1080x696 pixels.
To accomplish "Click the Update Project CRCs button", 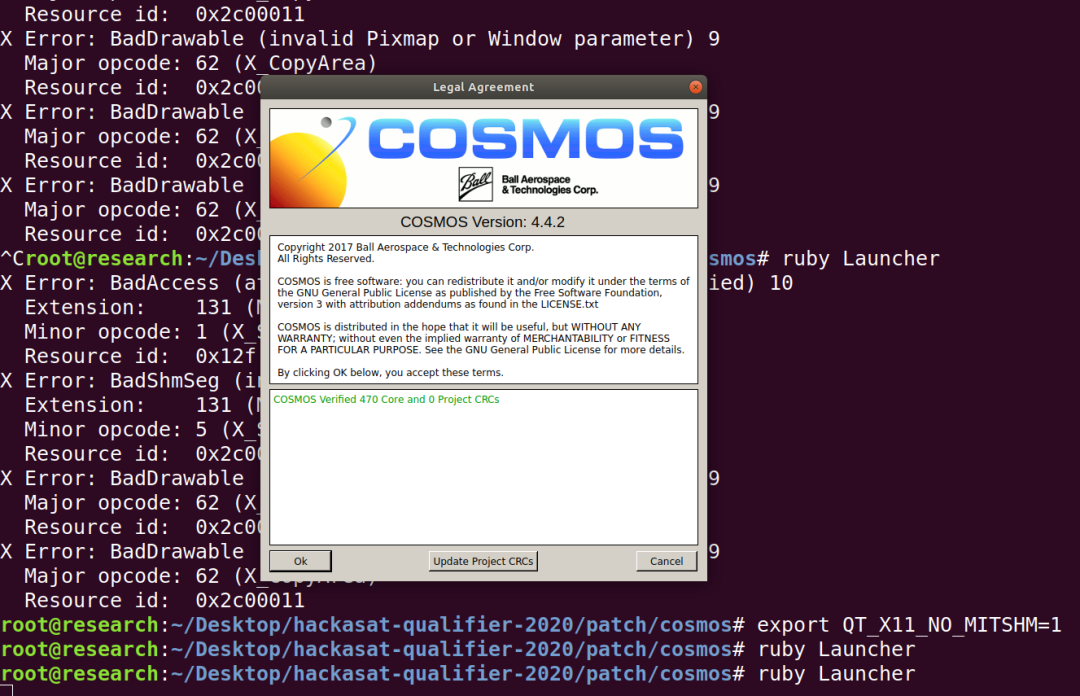I will coord(483,561).
